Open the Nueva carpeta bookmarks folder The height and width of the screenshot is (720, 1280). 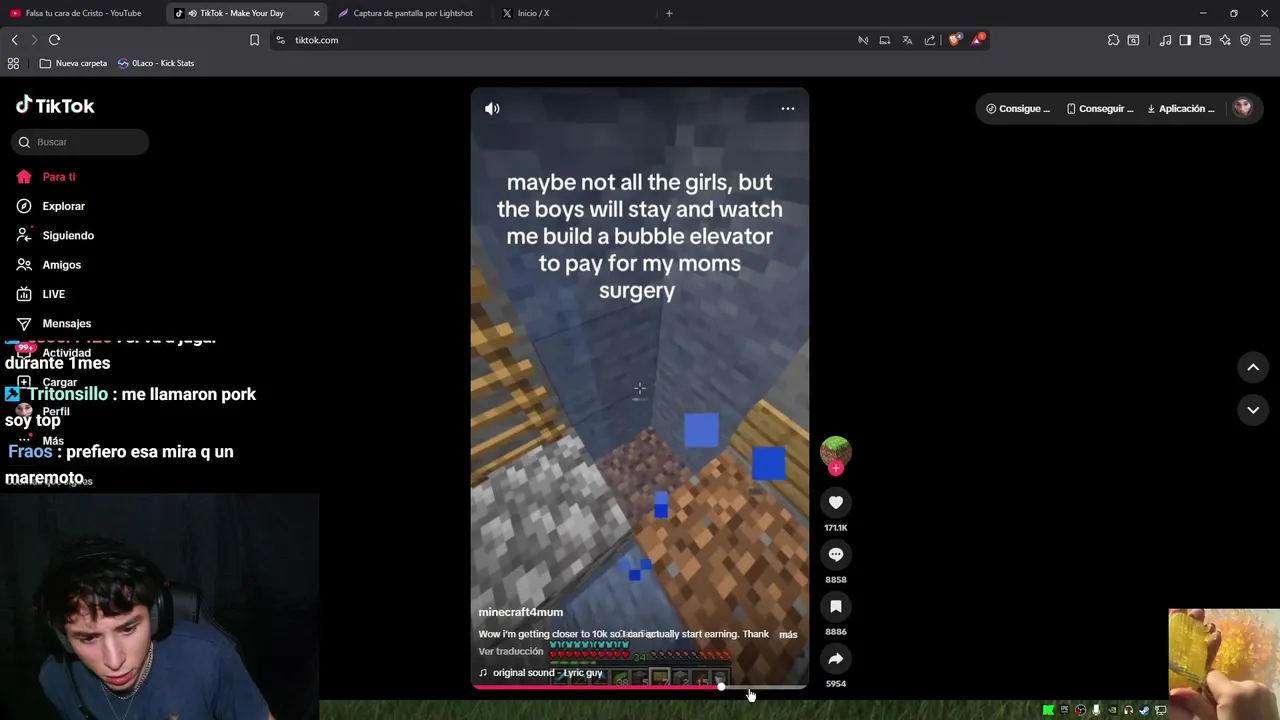(73, 63)
